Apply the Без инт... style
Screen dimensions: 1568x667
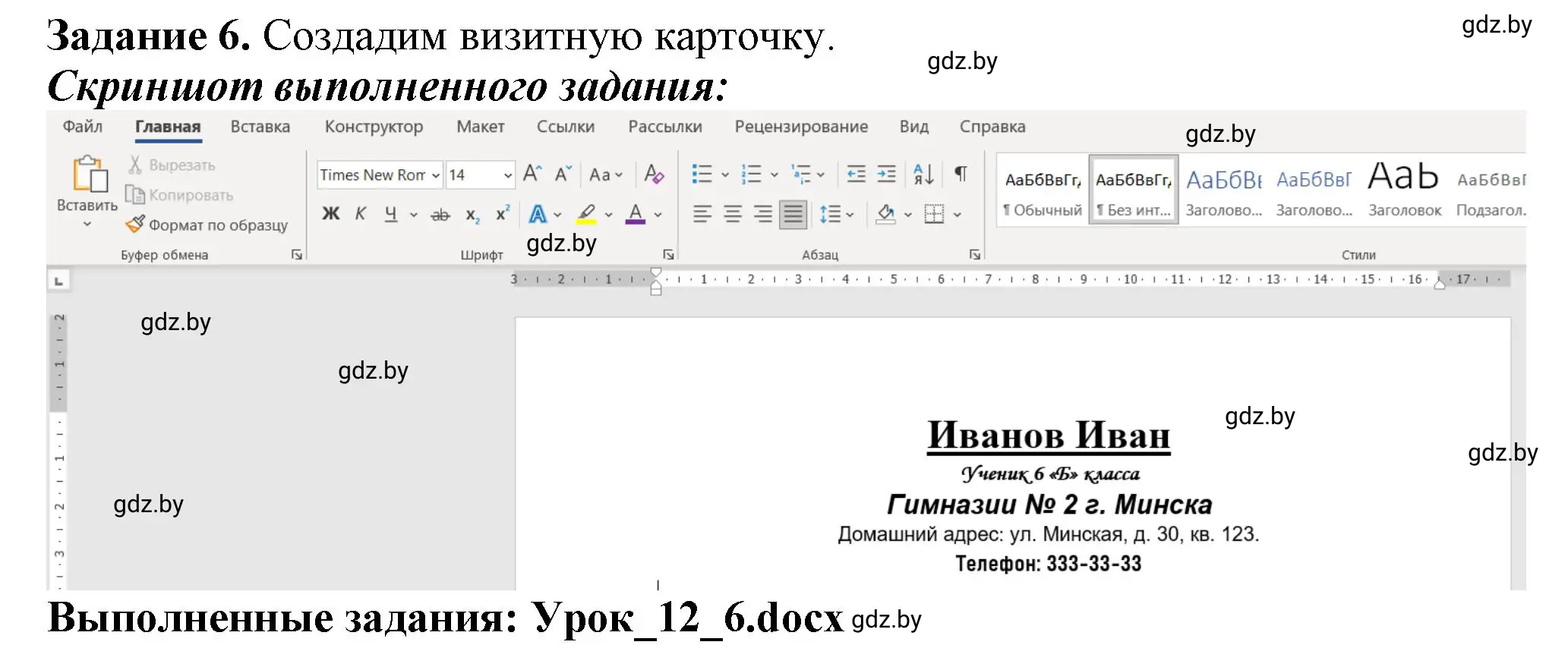pyautogui.click(x=1134, y=190)
